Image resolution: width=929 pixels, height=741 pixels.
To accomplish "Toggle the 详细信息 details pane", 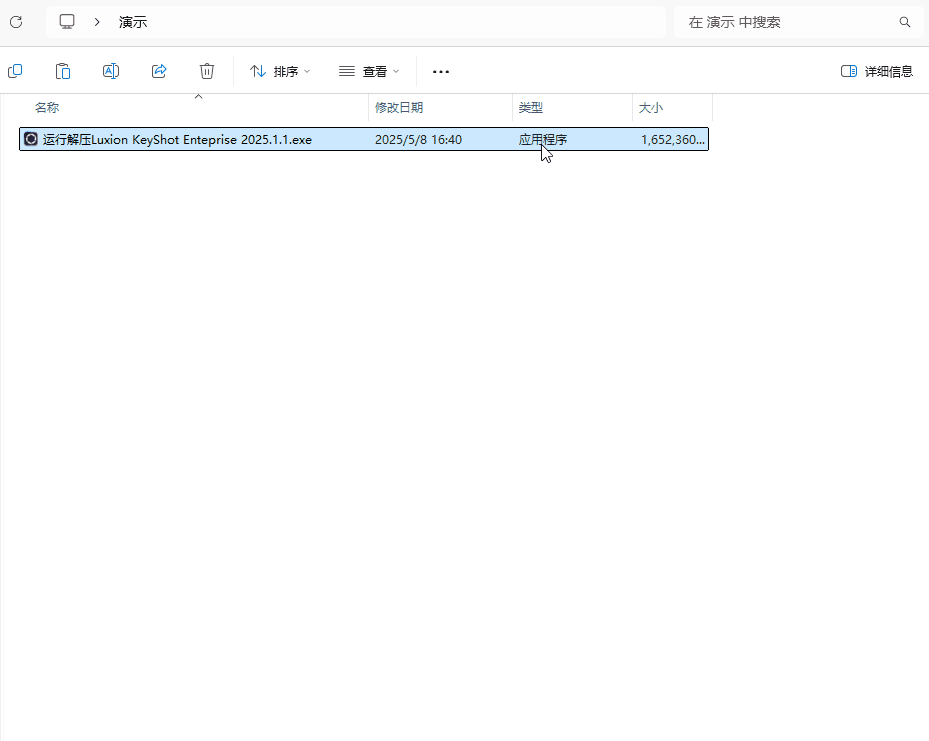I will (x=877, y=71).
